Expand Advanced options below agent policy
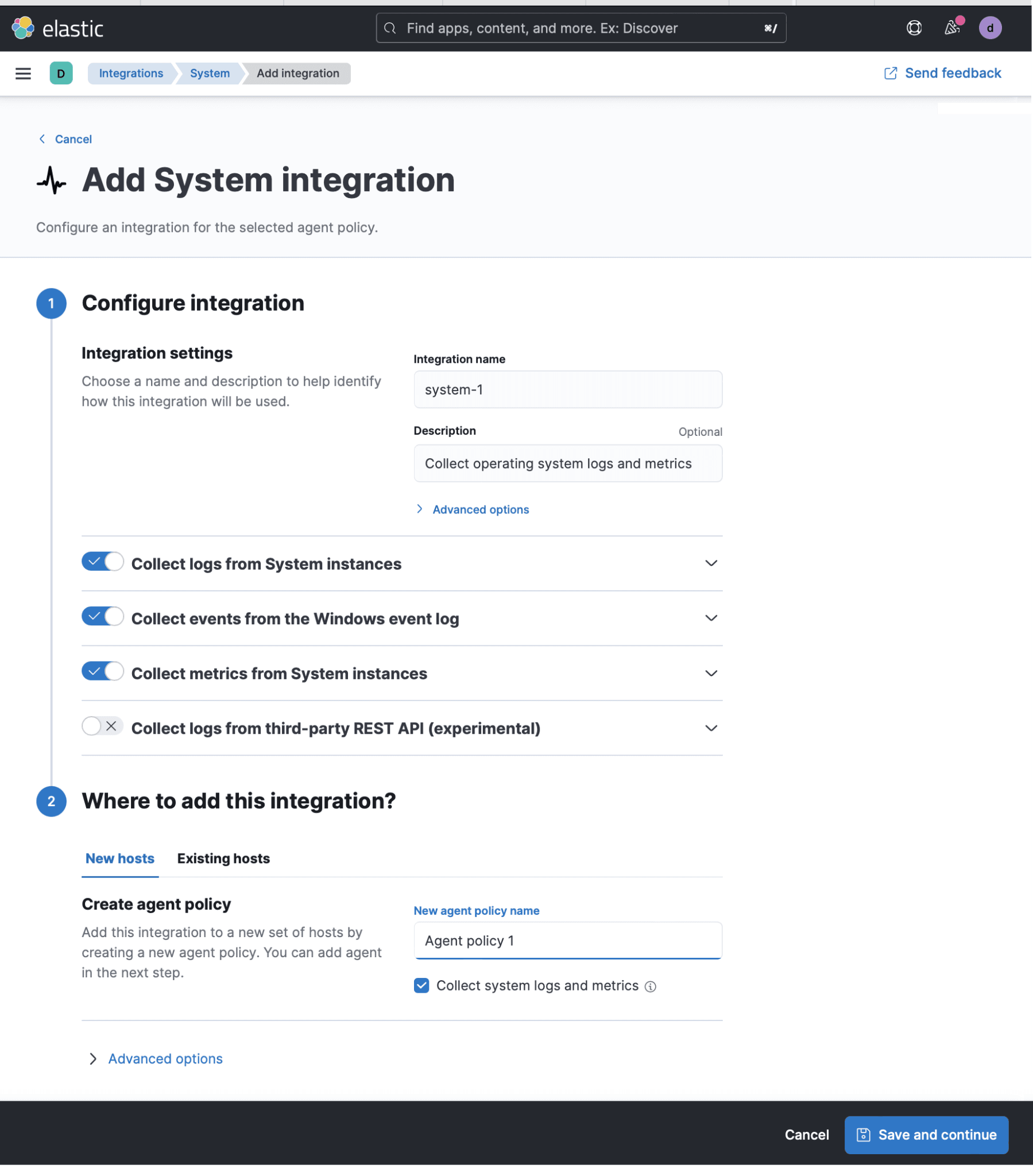The height and width of the screenshot is (1176, 1033). click(165, 1059)
